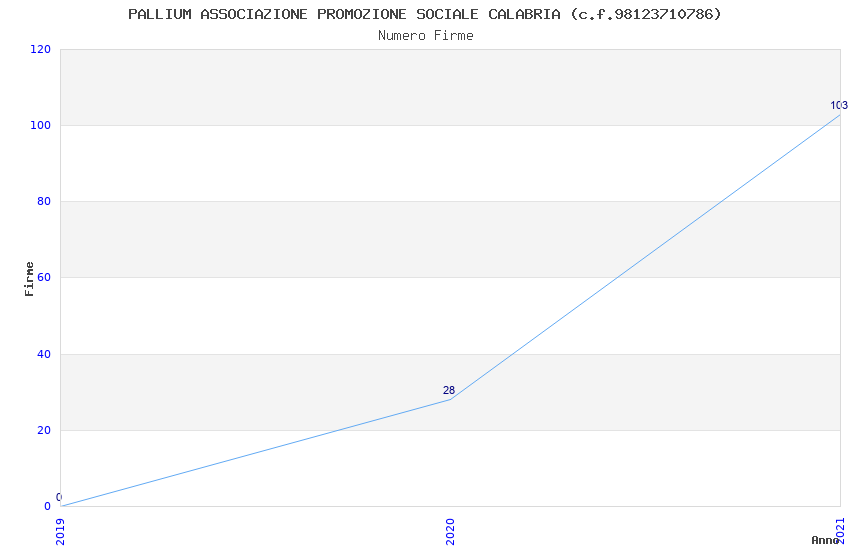The width and height of the screenshot is (850, 550).
Task: Select the y-axis label 40
Action: point(44,354)
